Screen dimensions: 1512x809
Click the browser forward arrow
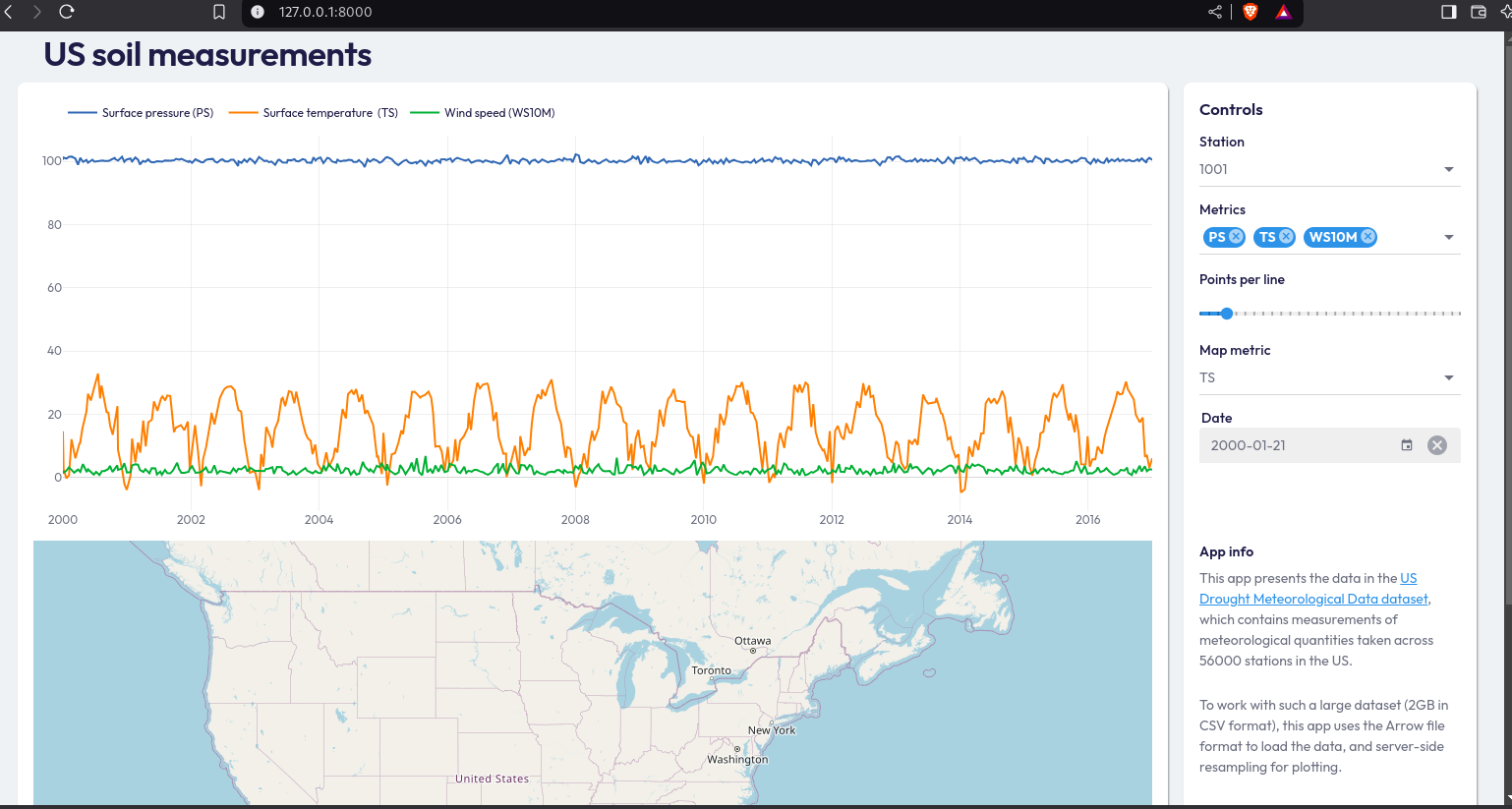(x=37, y=12)
